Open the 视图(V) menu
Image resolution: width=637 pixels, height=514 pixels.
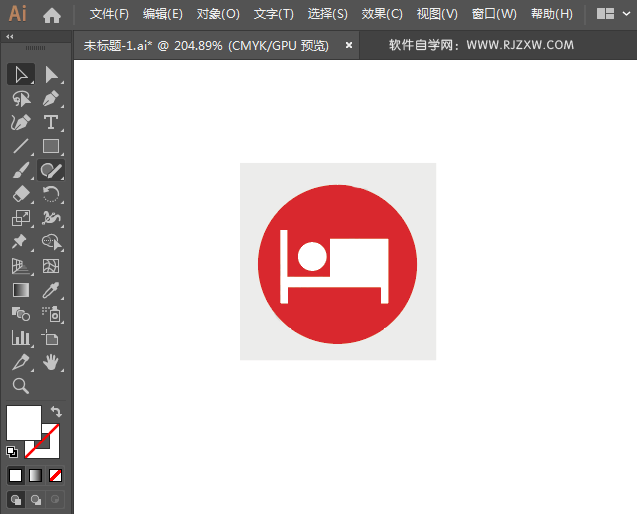point(437,14)
